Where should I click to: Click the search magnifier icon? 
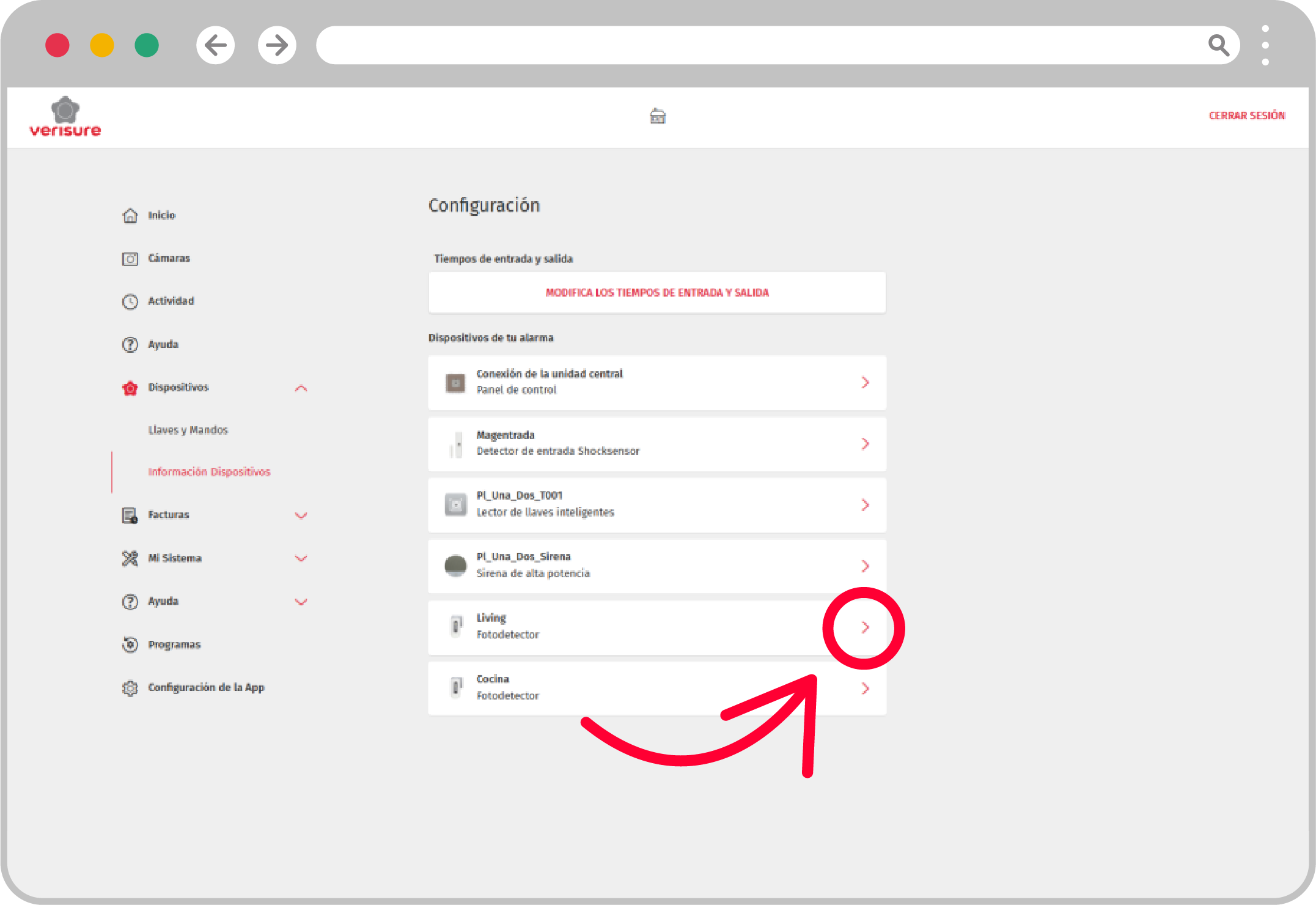[x=1218, y=45]
